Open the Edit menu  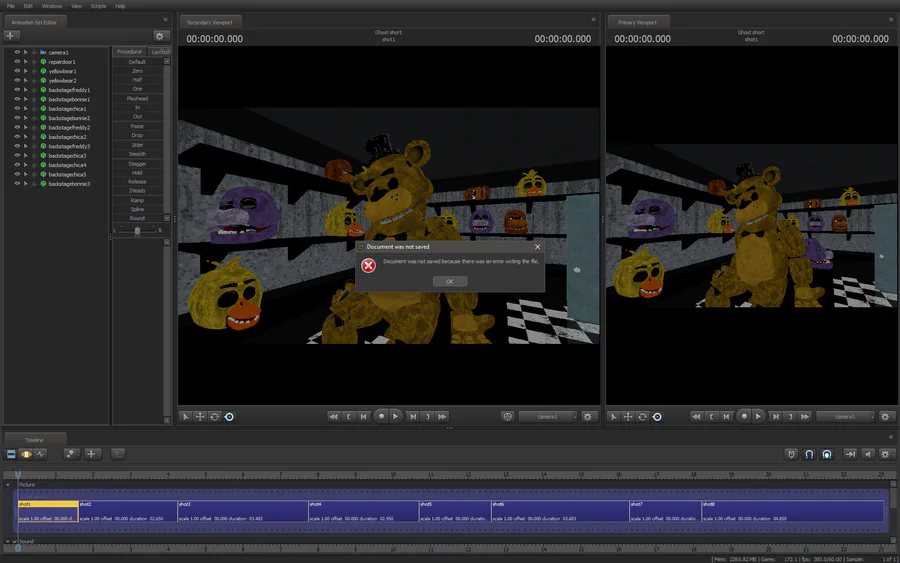28,6
